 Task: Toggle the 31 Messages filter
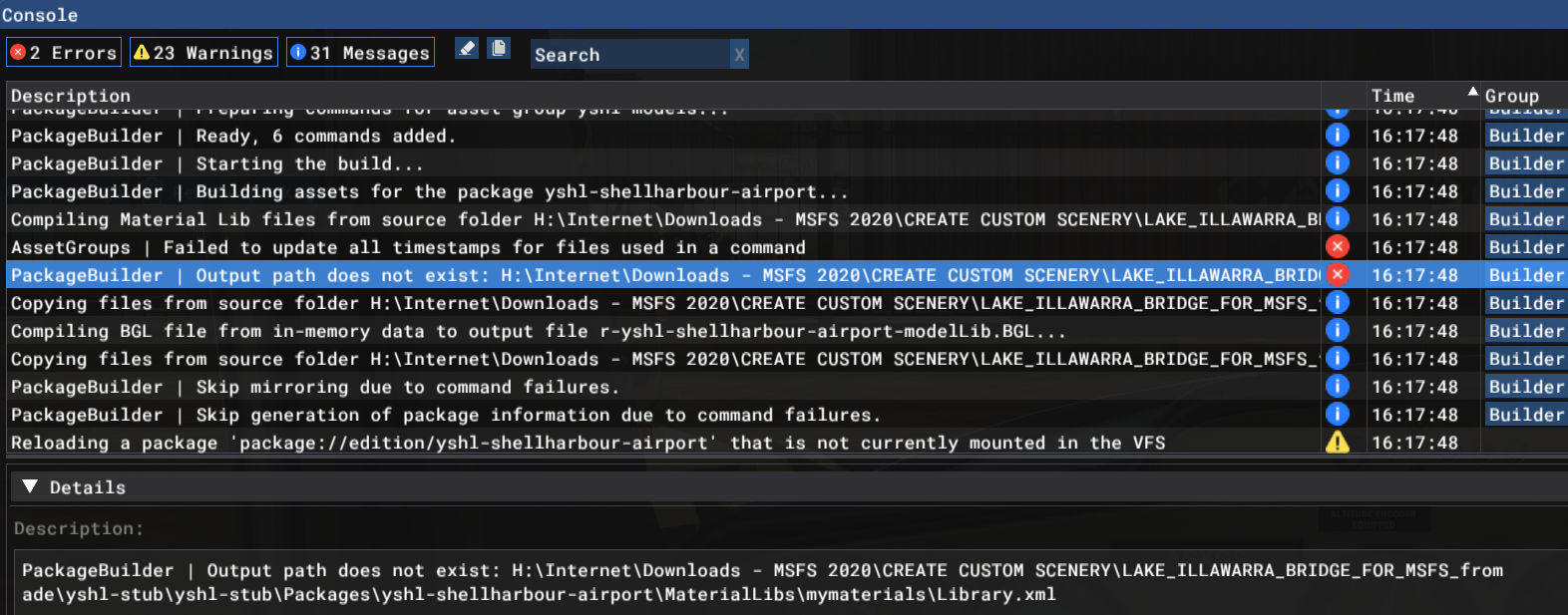(360, 53)
